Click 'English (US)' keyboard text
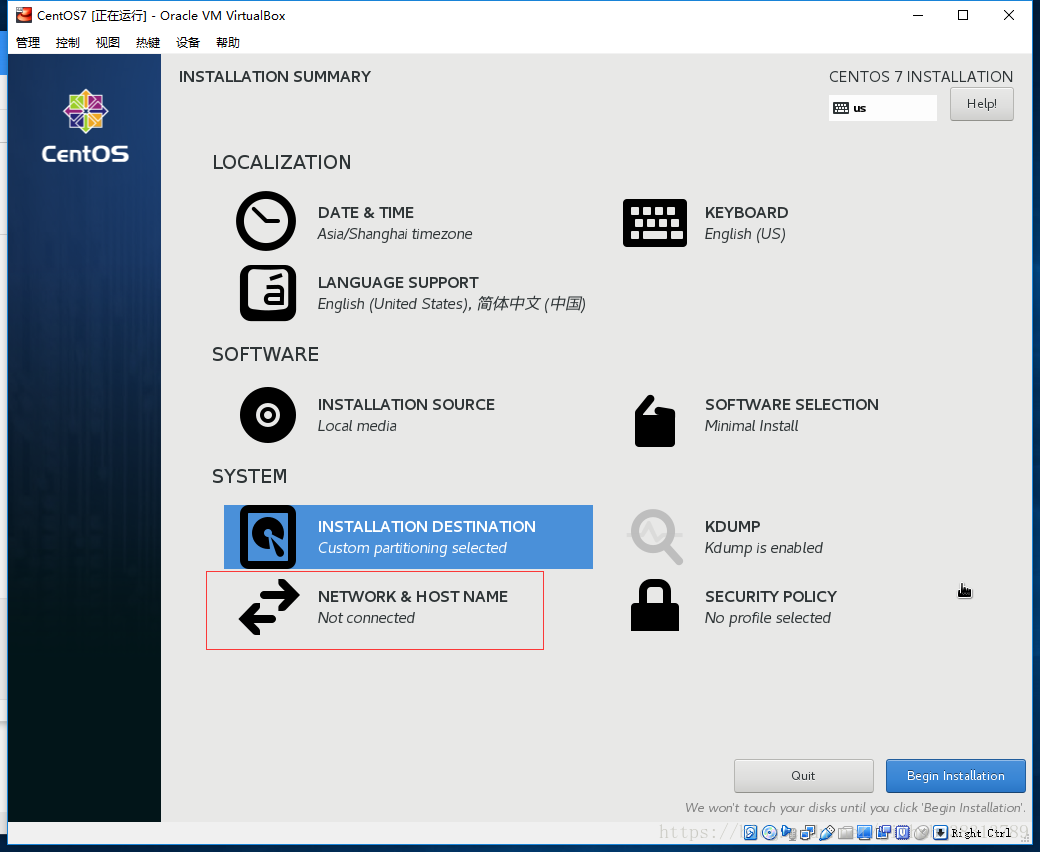 click(745, 234)
